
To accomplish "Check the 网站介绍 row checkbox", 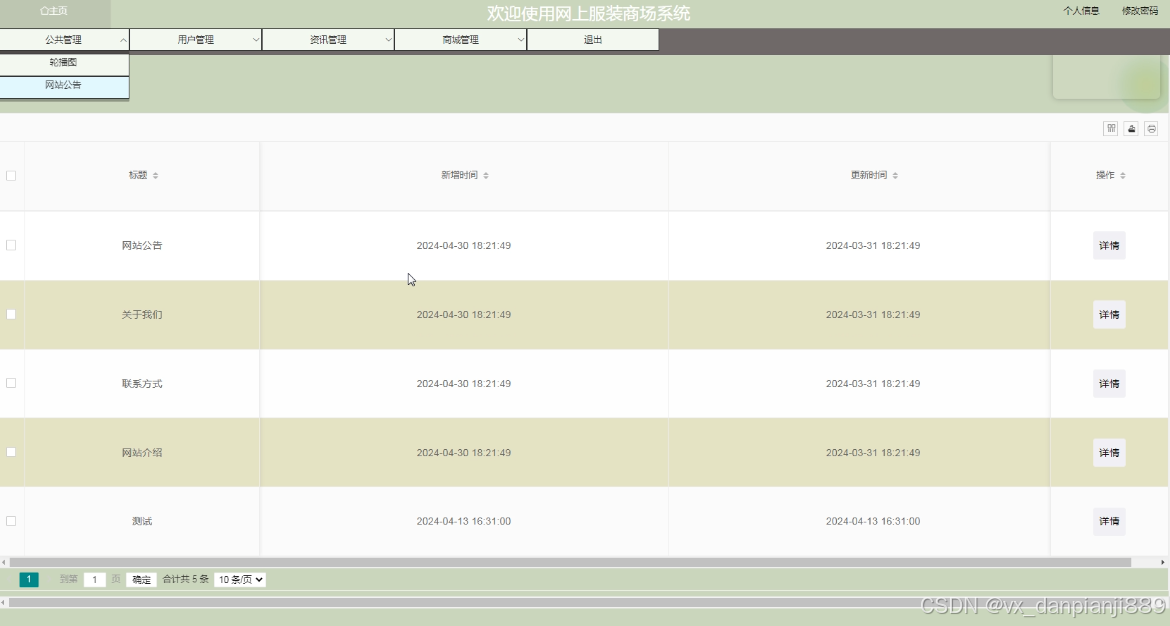I will click(11, 452).
